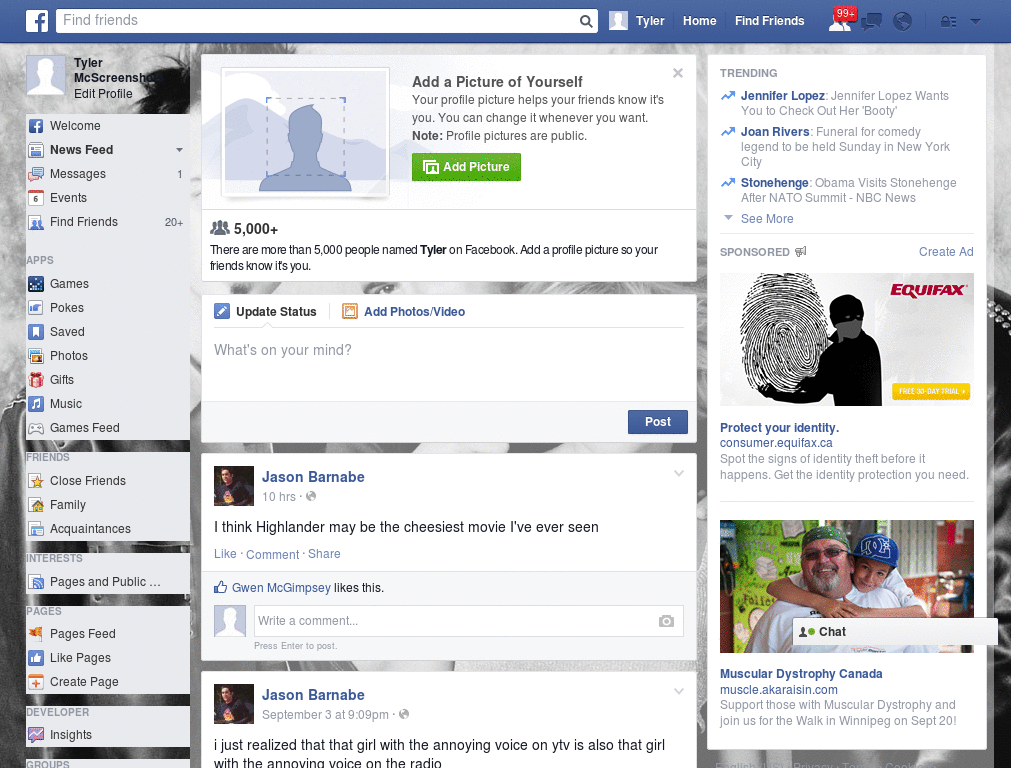Image resolution: width=1024 pixels, height=768 pixels.
Task: Open Jennifer Lopez trending topic
Action: (x=782, y=96)
